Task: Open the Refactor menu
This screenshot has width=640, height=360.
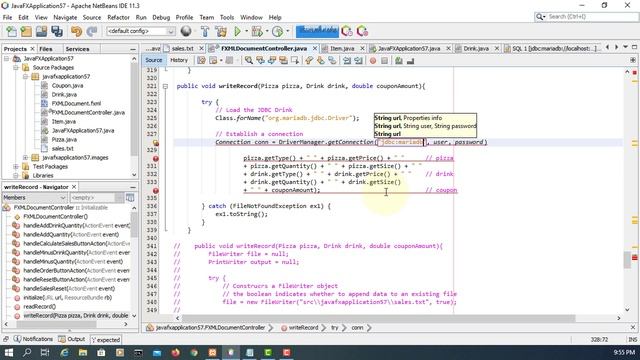Action: pos(118,18)
